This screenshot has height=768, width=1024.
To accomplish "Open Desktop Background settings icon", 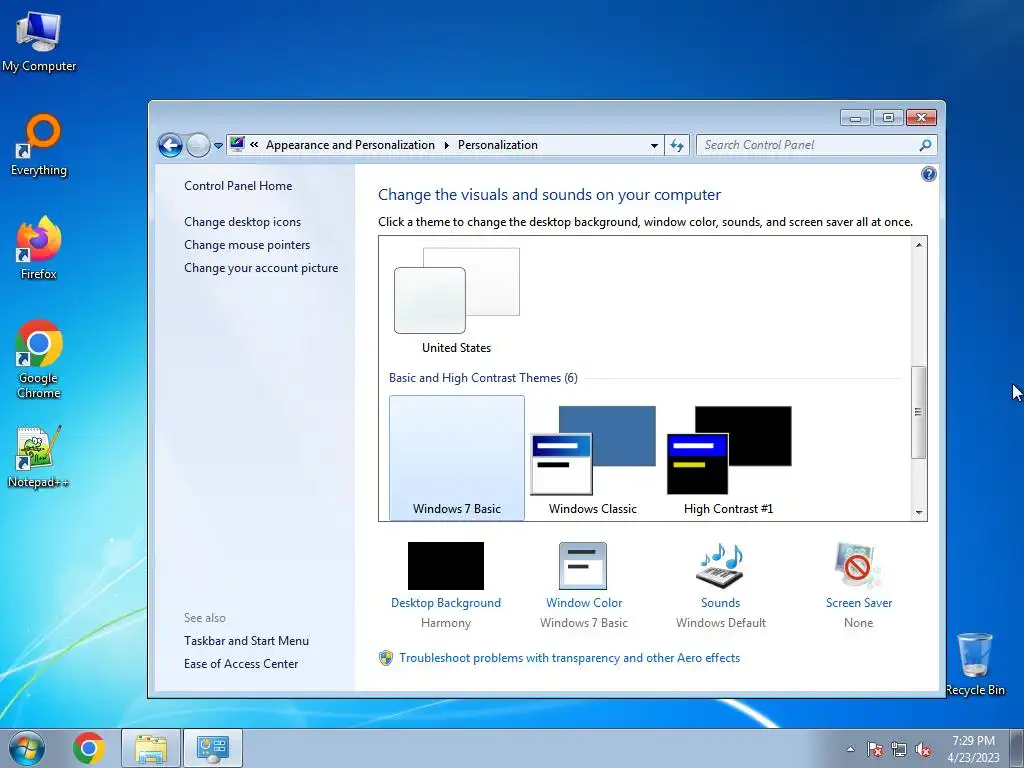I will (446, 566).
